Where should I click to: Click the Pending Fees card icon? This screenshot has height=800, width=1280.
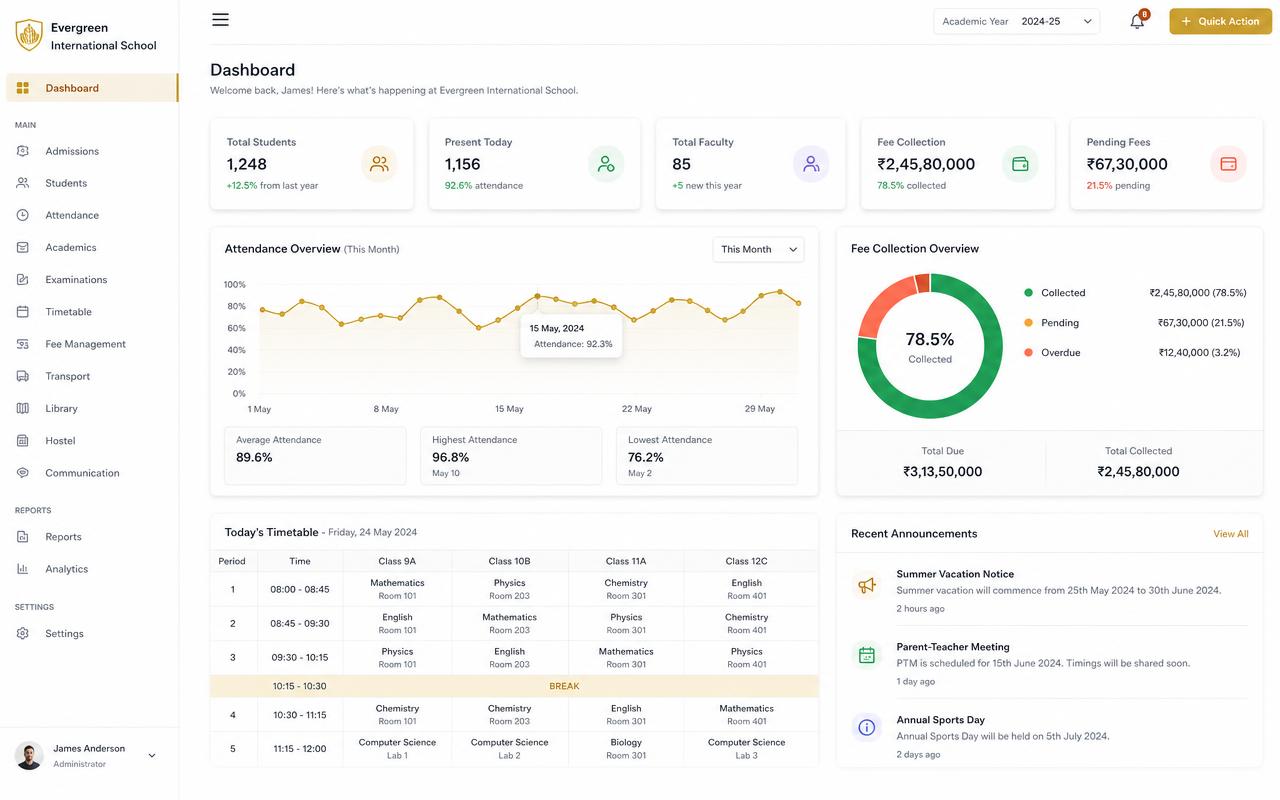pos(1229,164)
